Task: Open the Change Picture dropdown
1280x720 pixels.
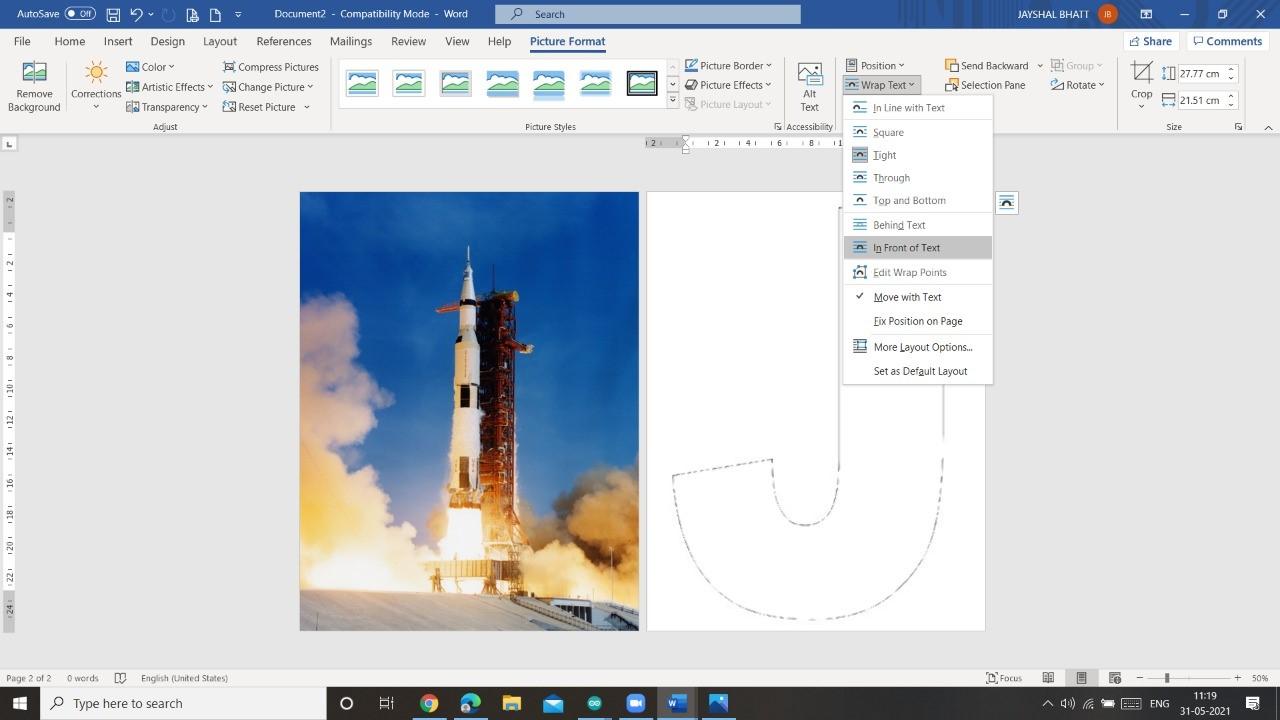Action: tap(268, 87)
